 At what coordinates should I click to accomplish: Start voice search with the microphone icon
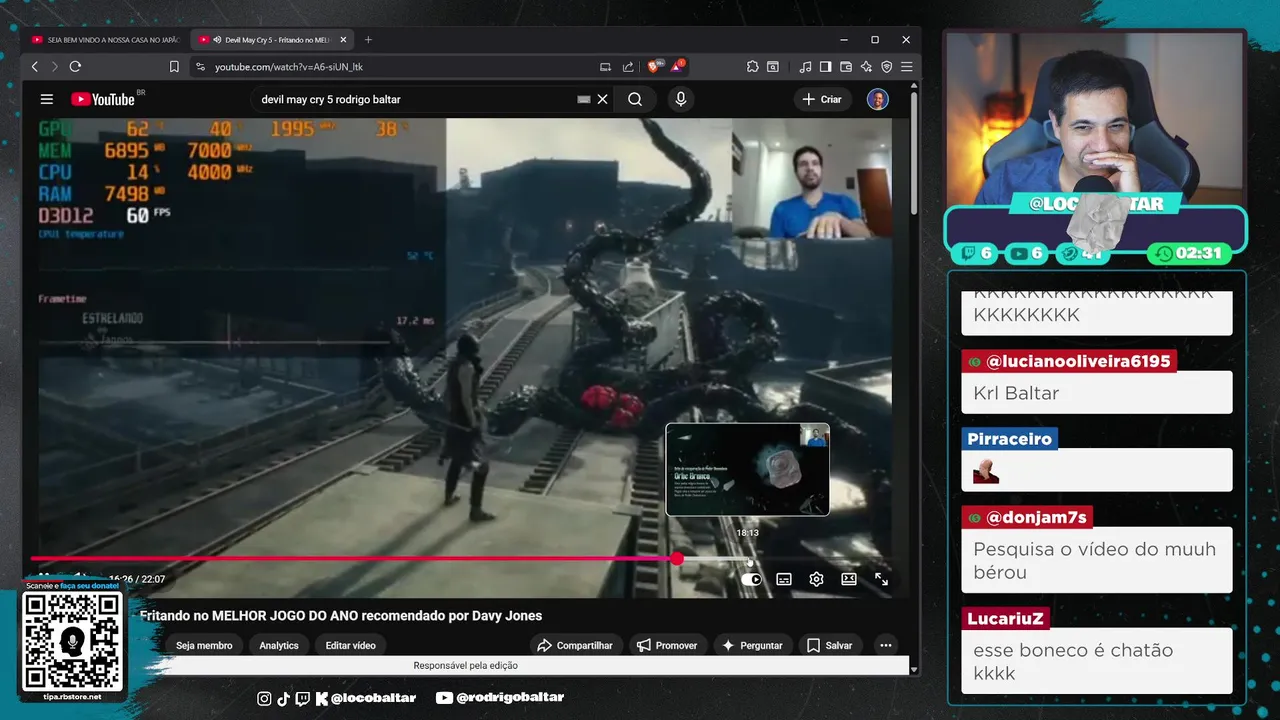coord(681,99)
